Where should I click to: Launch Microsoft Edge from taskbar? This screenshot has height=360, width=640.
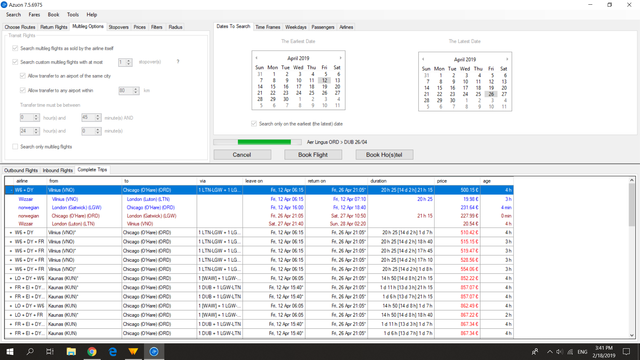pyautogui.click(x=113, y=351)
